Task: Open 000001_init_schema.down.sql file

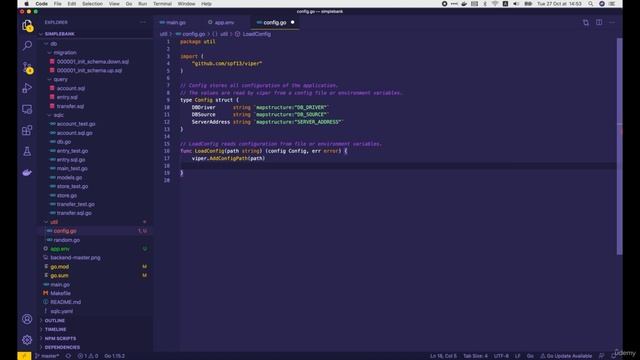Action: [x=93, y=62]
